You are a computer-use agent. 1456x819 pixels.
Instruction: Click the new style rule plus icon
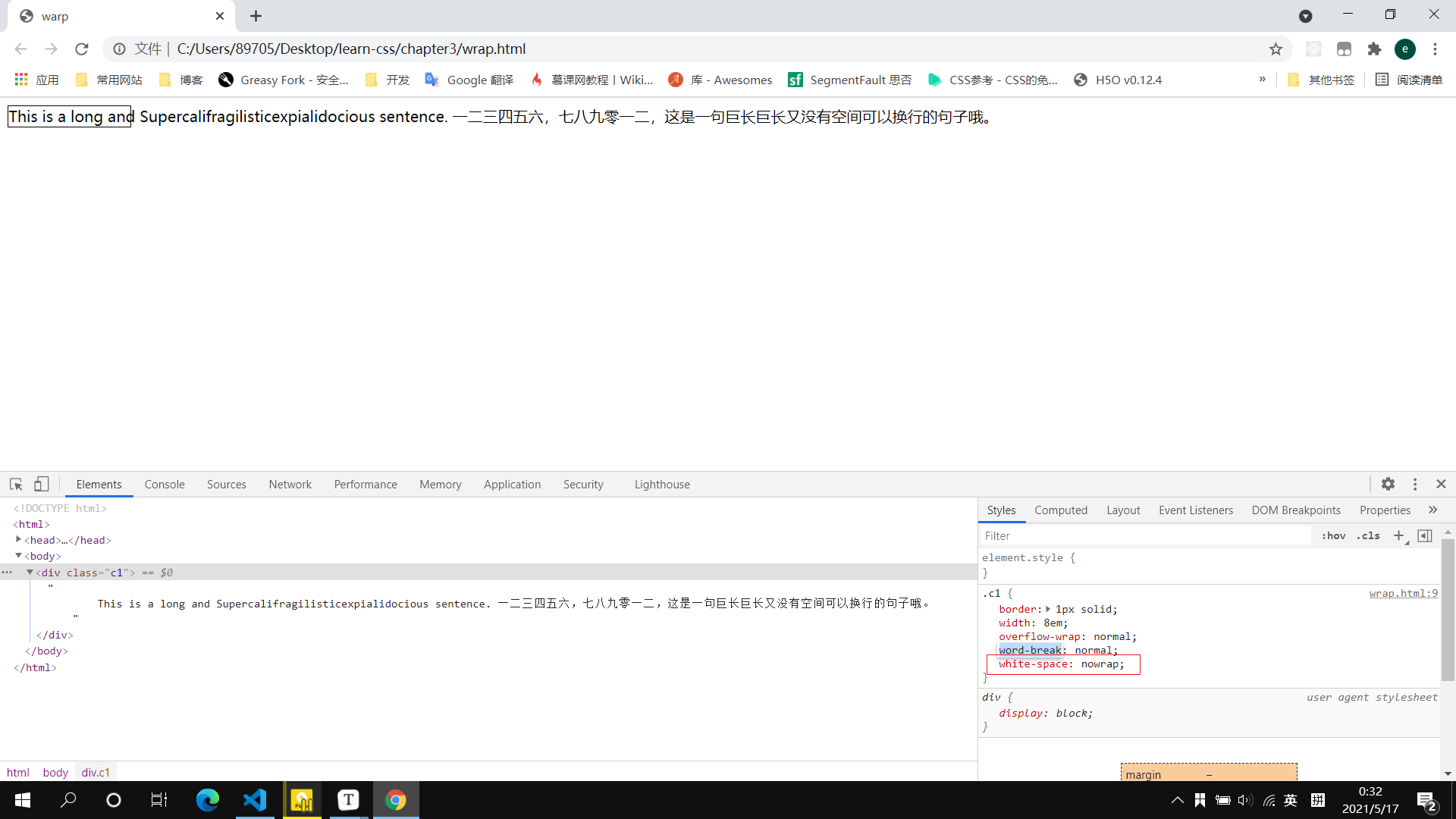[1398, 535]
